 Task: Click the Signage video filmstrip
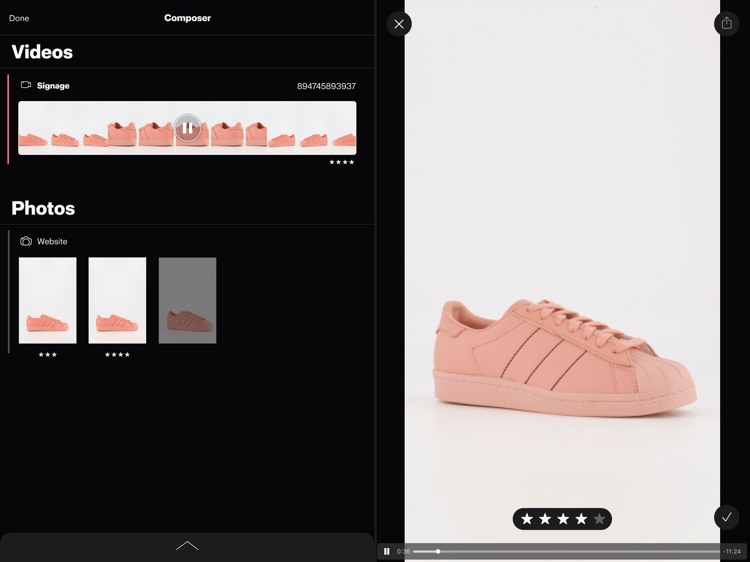point(187,128)
